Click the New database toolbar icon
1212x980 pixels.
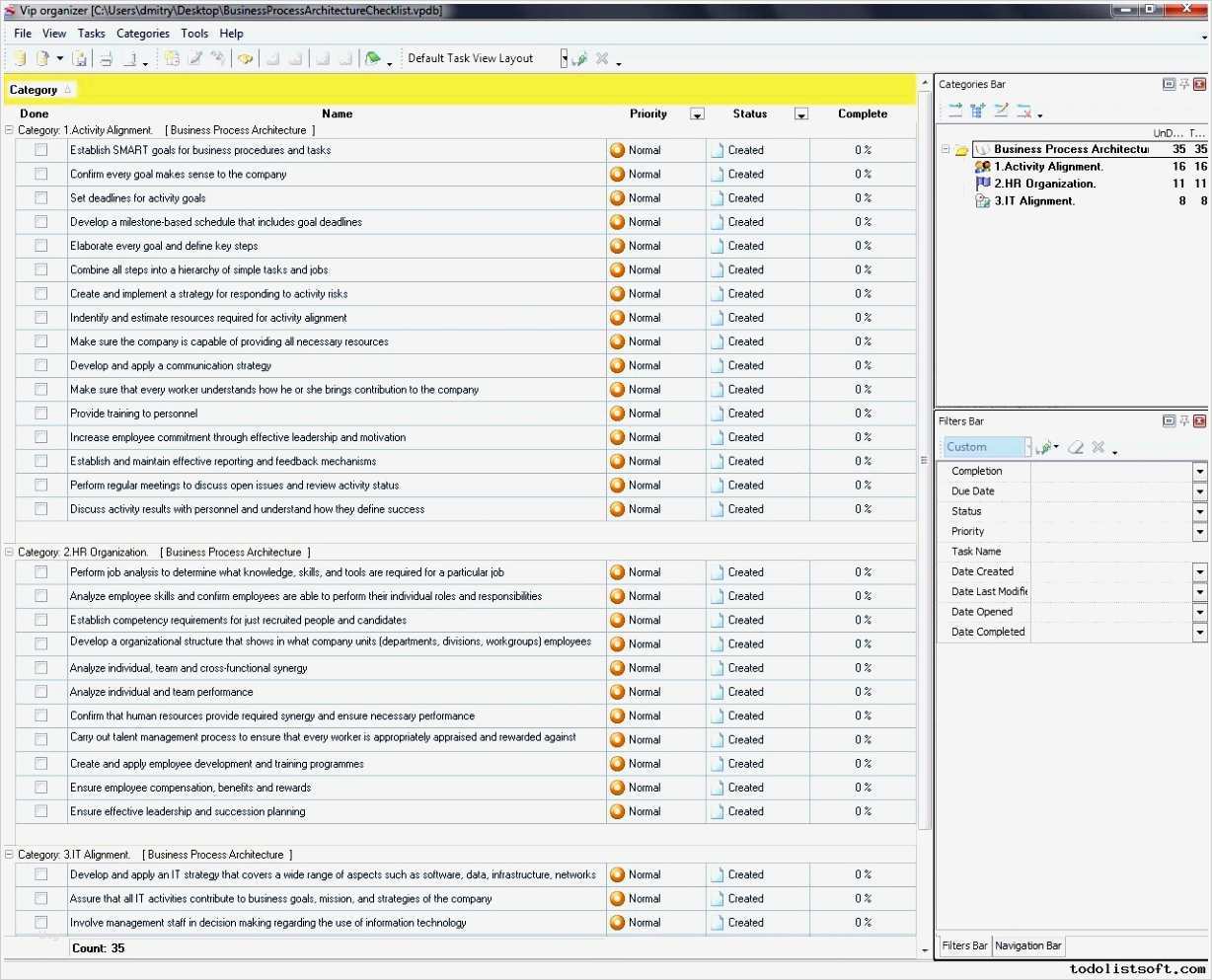19,58
